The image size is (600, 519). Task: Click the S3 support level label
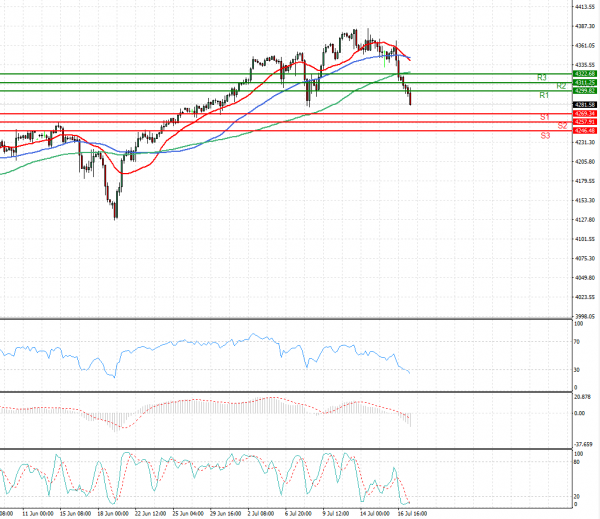(545, 135)
